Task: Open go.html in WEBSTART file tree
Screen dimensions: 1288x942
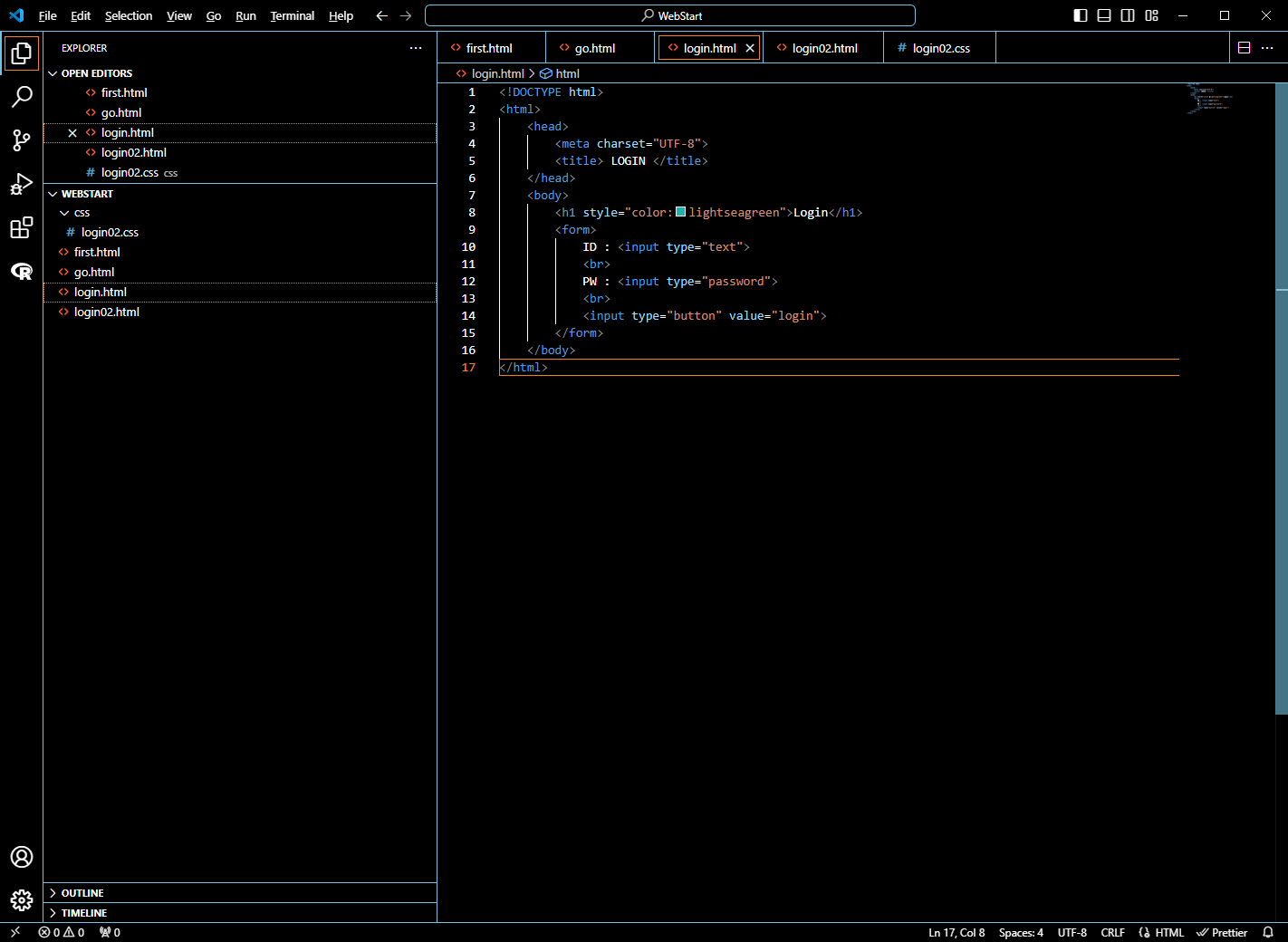Action: point(240,273)
